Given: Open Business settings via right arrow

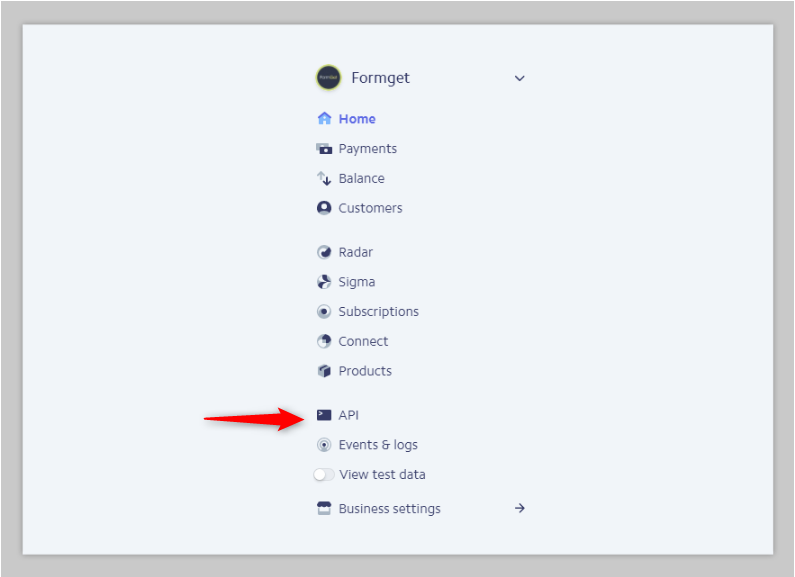Looking at the screenshot, I should click(520, 508).
